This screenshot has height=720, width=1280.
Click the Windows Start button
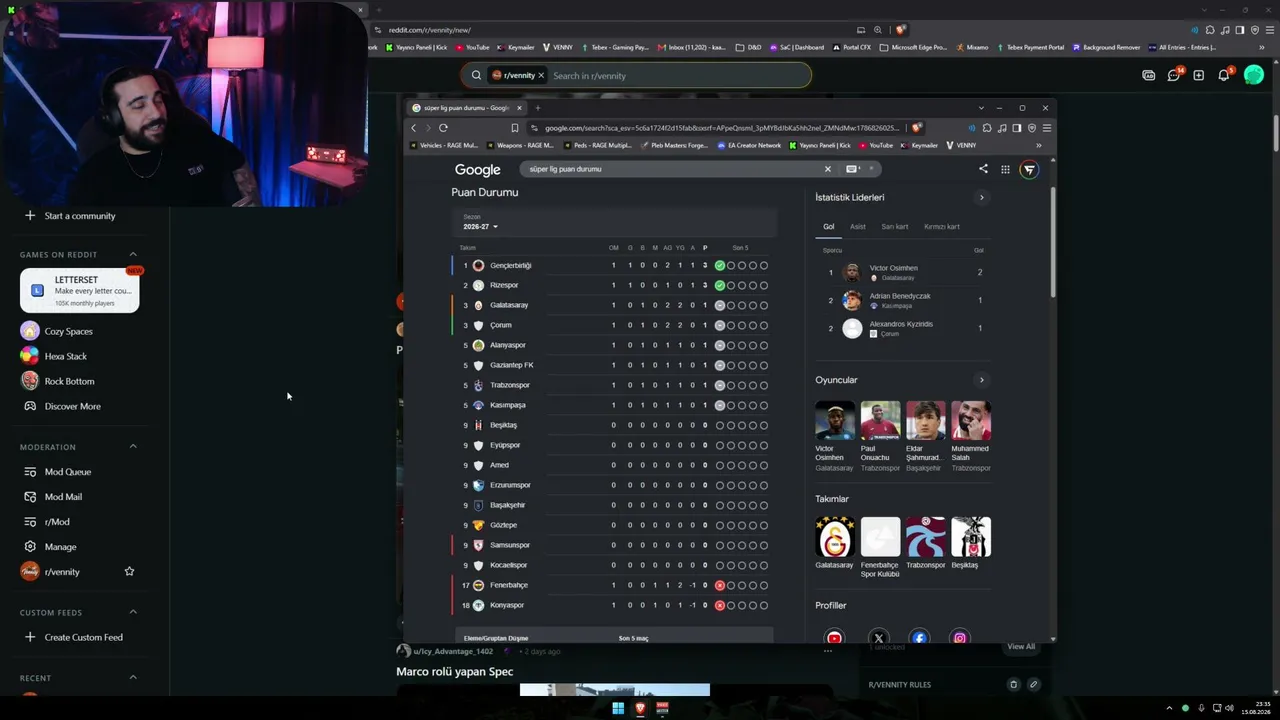(618, 709)
